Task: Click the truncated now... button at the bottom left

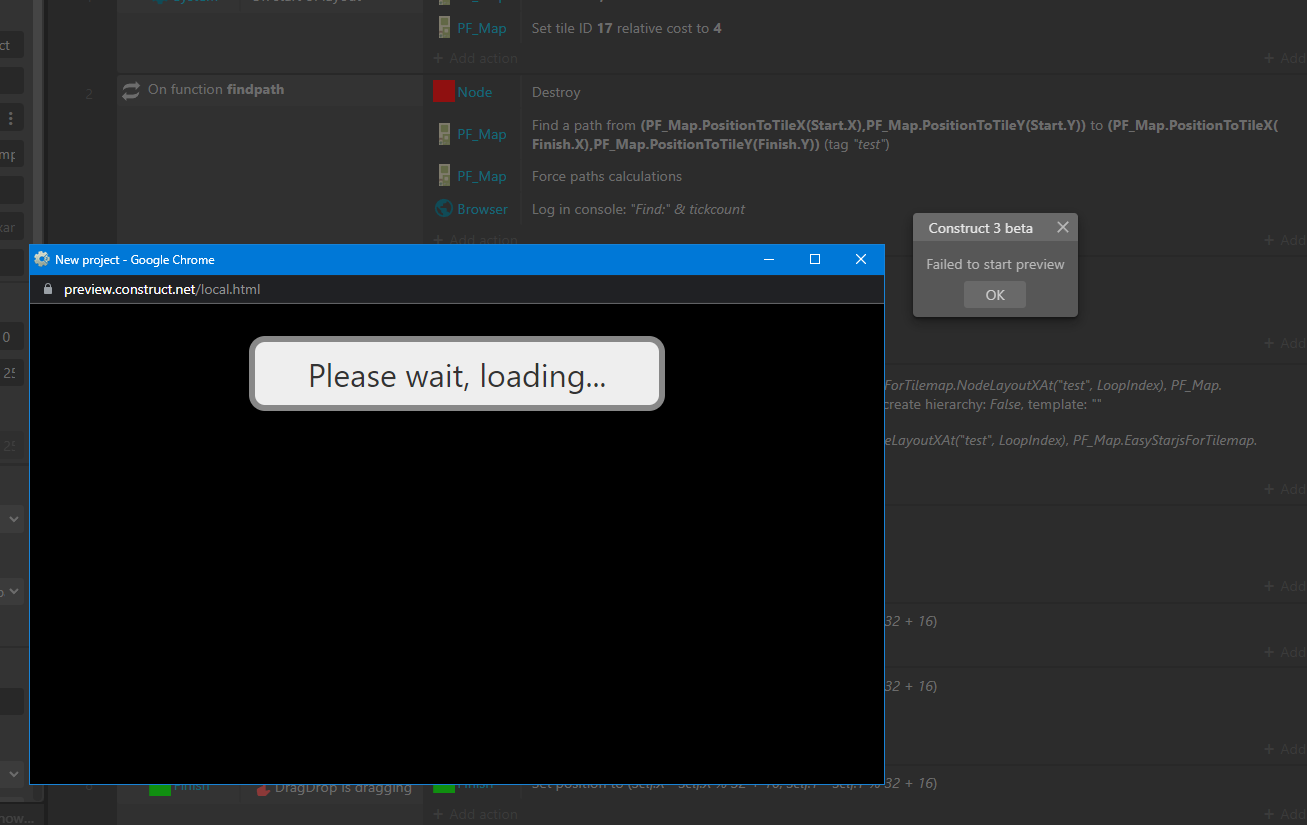Action: click(17, 816)
